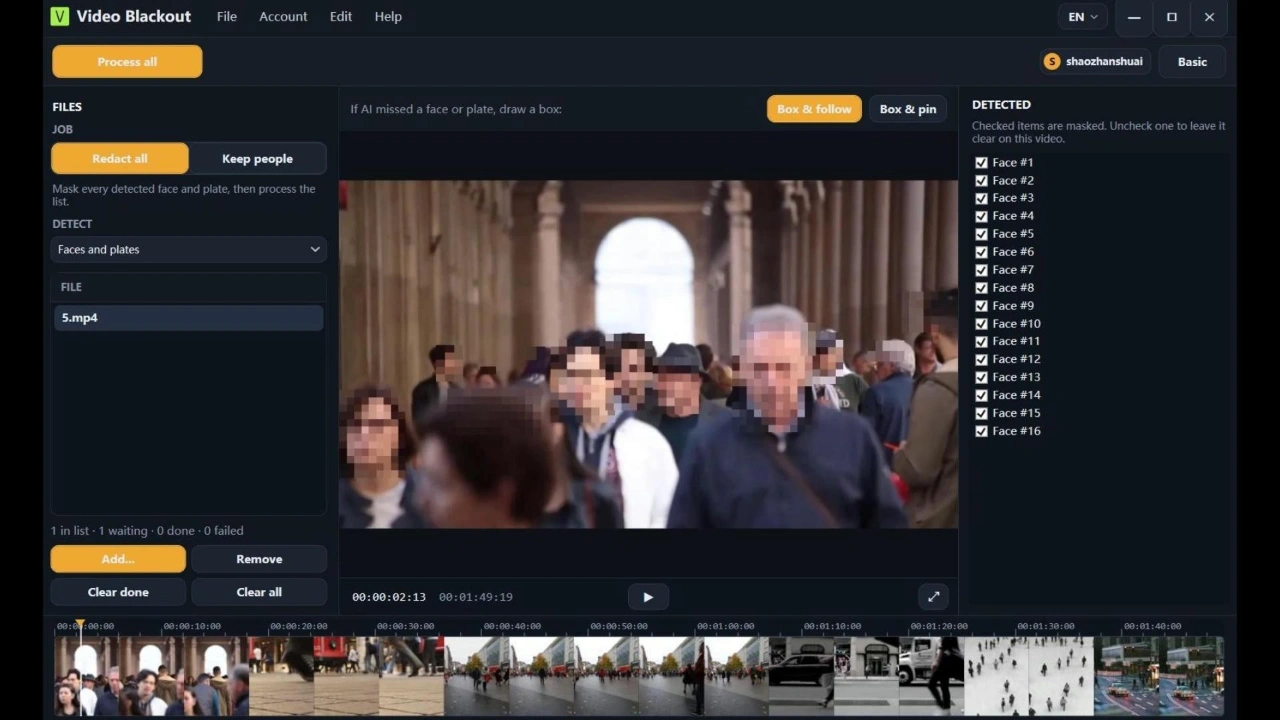This screenshot has width=1280, height=720.
Task: Open the EN language dropdown
Action: click(x=1083, y=17)
